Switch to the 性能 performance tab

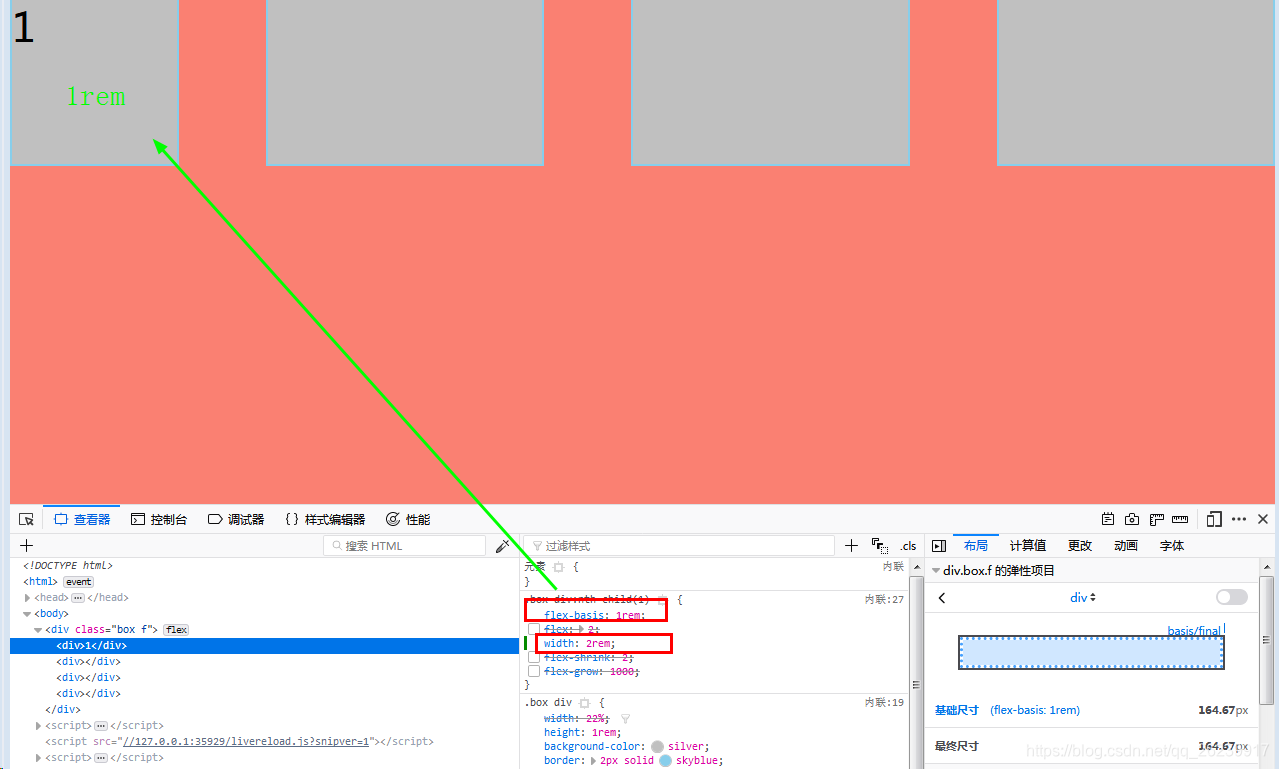pos(408,519)
